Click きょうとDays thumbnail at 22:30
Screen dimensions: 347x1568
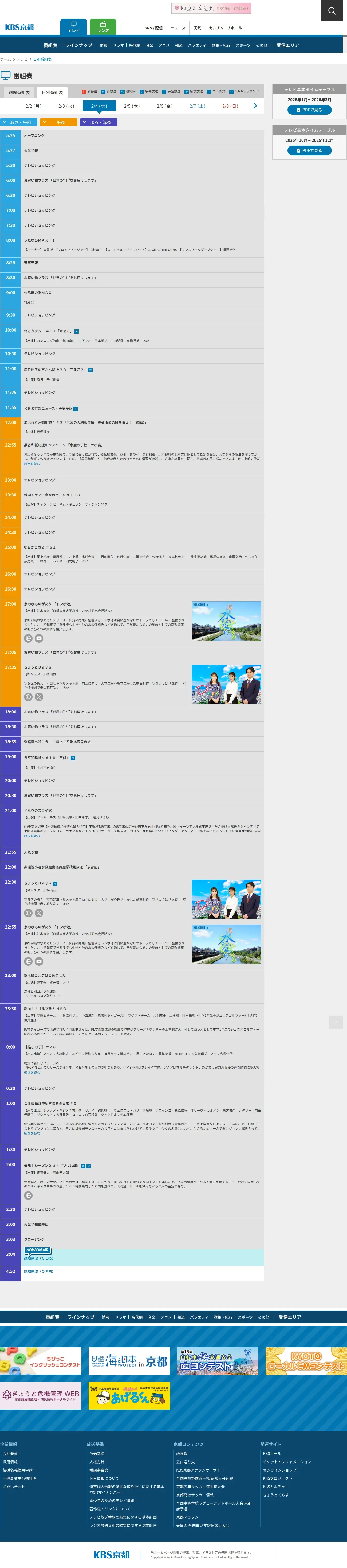tap(227, 899)
